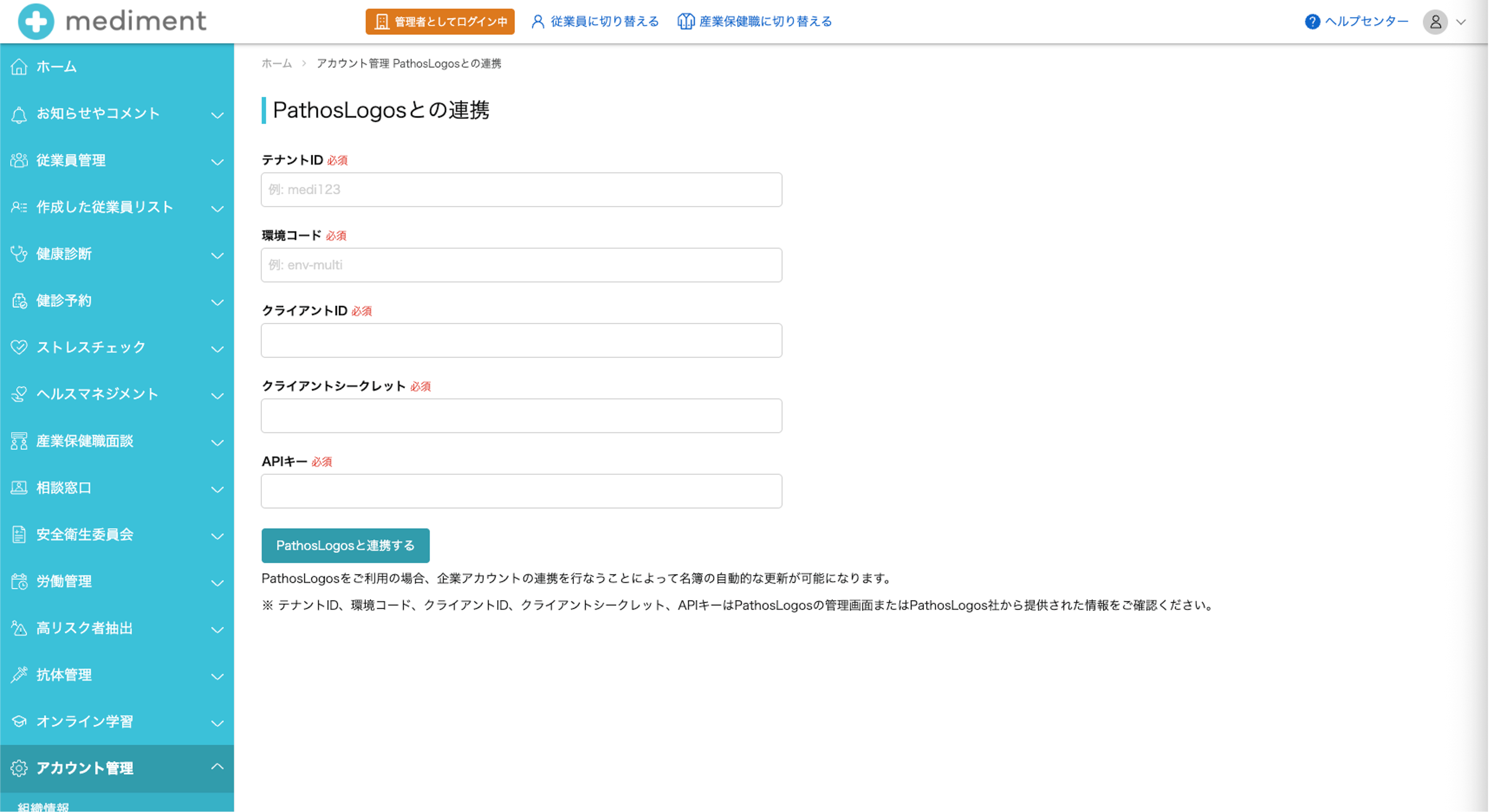Expand the 労働管理 section chevron
Viewport: 1489px width, 812px height.
point(217,583)
